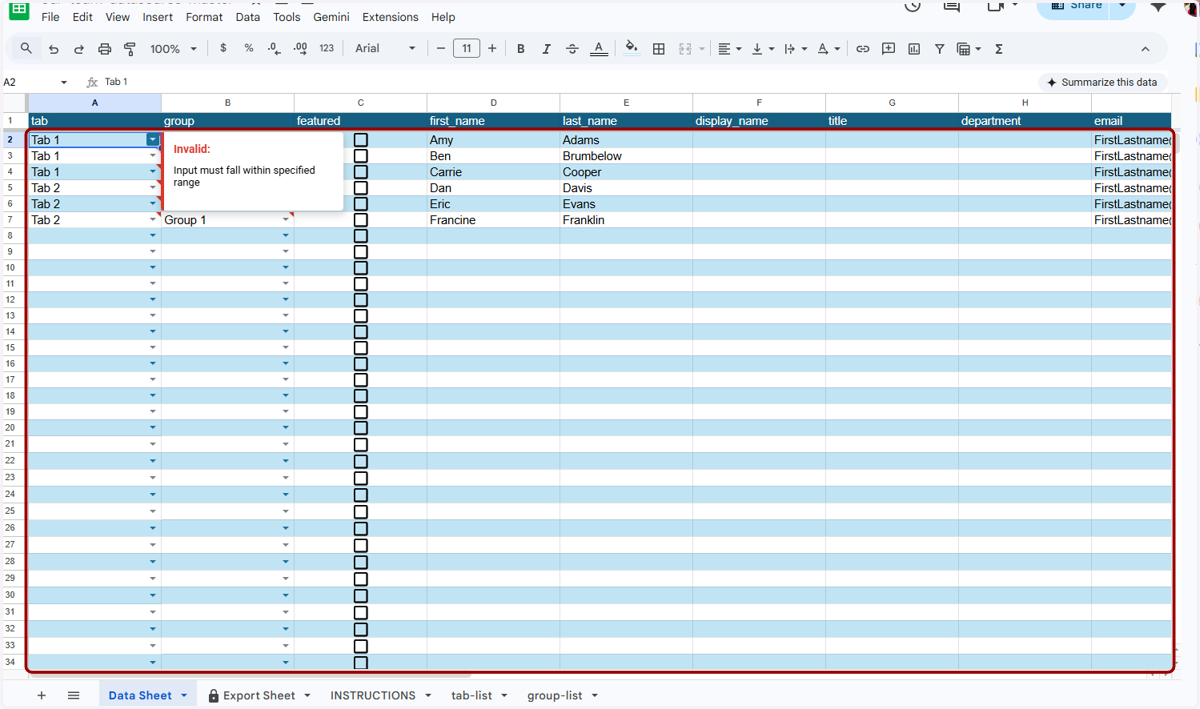Switch to the Export Sheet tab
This screenshot has height=709, width=1200.
(259, 695)
